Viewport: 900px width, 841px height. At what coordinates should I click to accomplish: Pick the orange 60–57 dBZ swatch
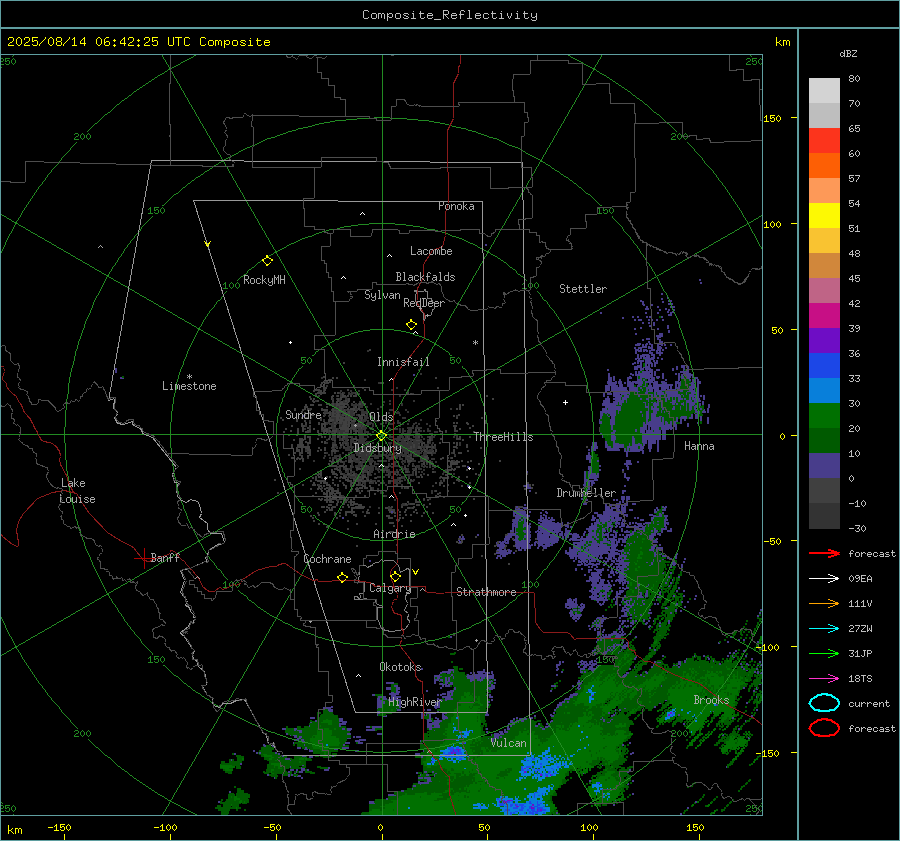(x=824, y=165)
